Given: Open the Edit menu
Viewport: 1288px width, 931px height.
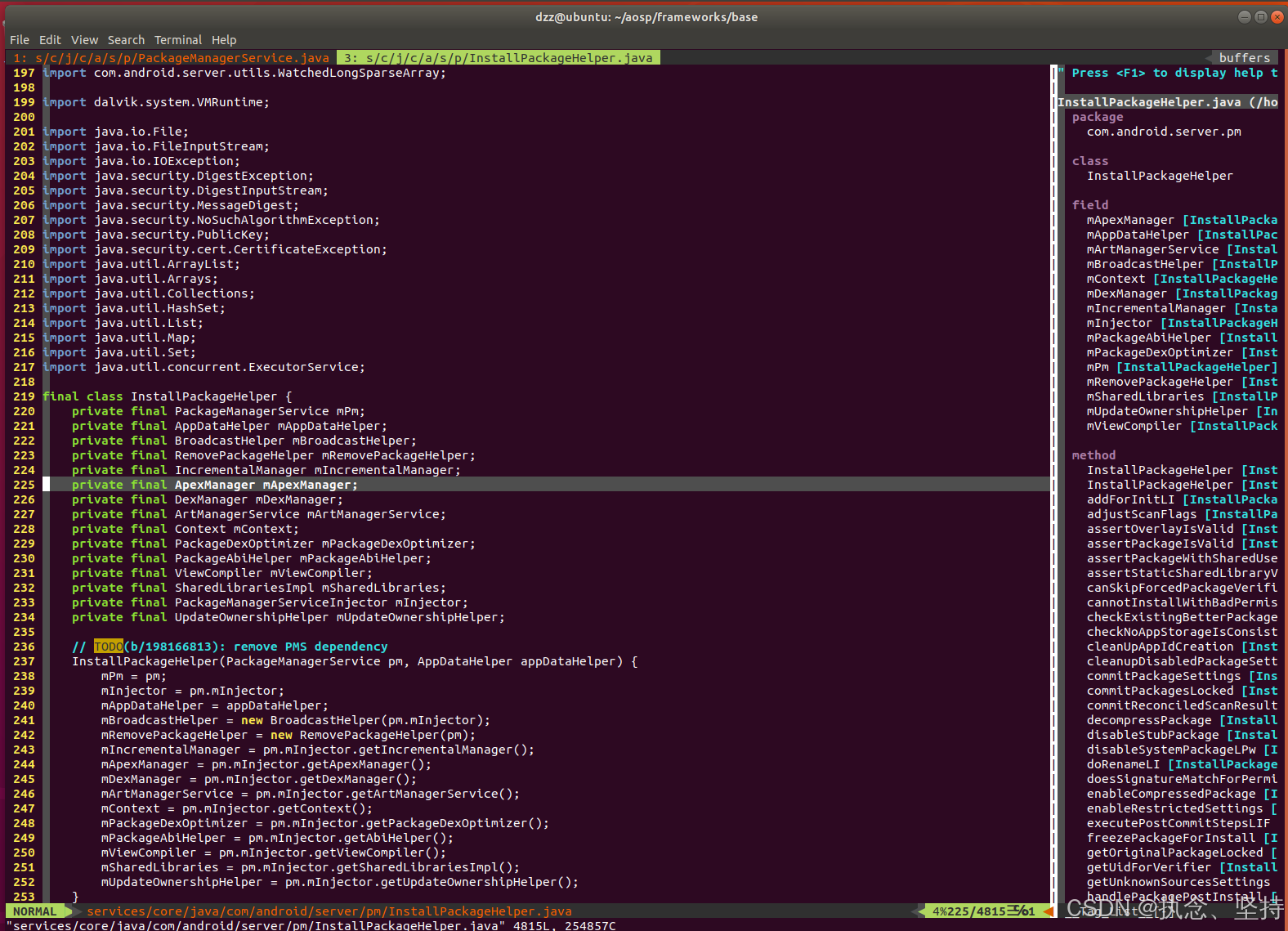Looking at the screenshot, I should 50,40.
